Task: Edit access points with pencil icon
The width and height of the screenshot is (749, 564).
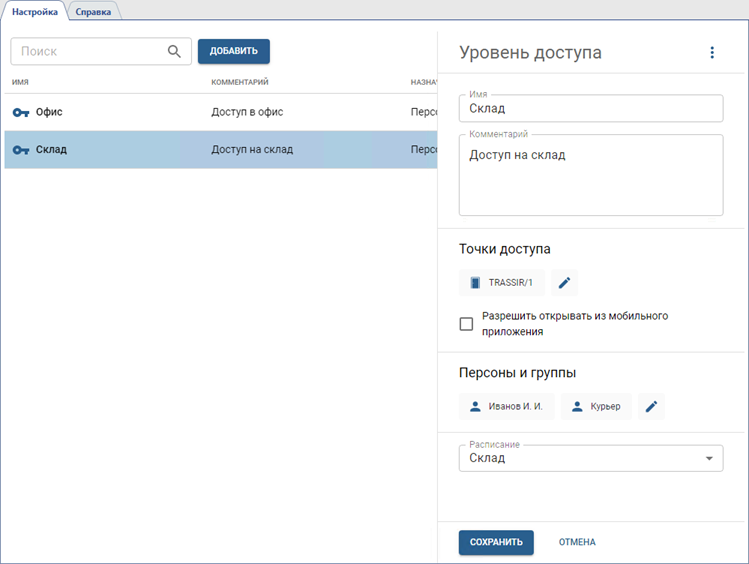Action: [564, 283]
